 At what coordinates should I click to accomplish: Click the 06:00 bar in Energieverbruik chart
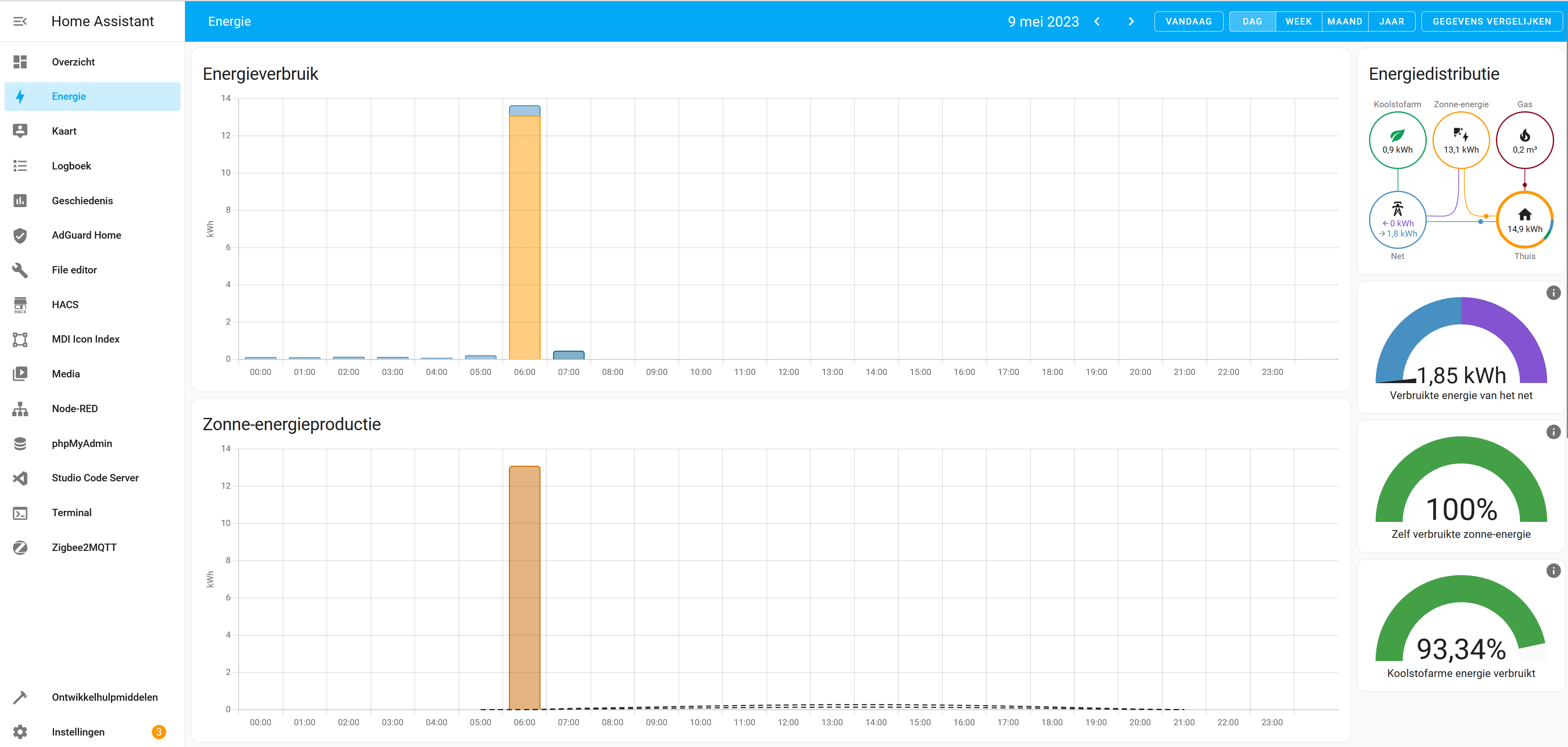[525, 232]
